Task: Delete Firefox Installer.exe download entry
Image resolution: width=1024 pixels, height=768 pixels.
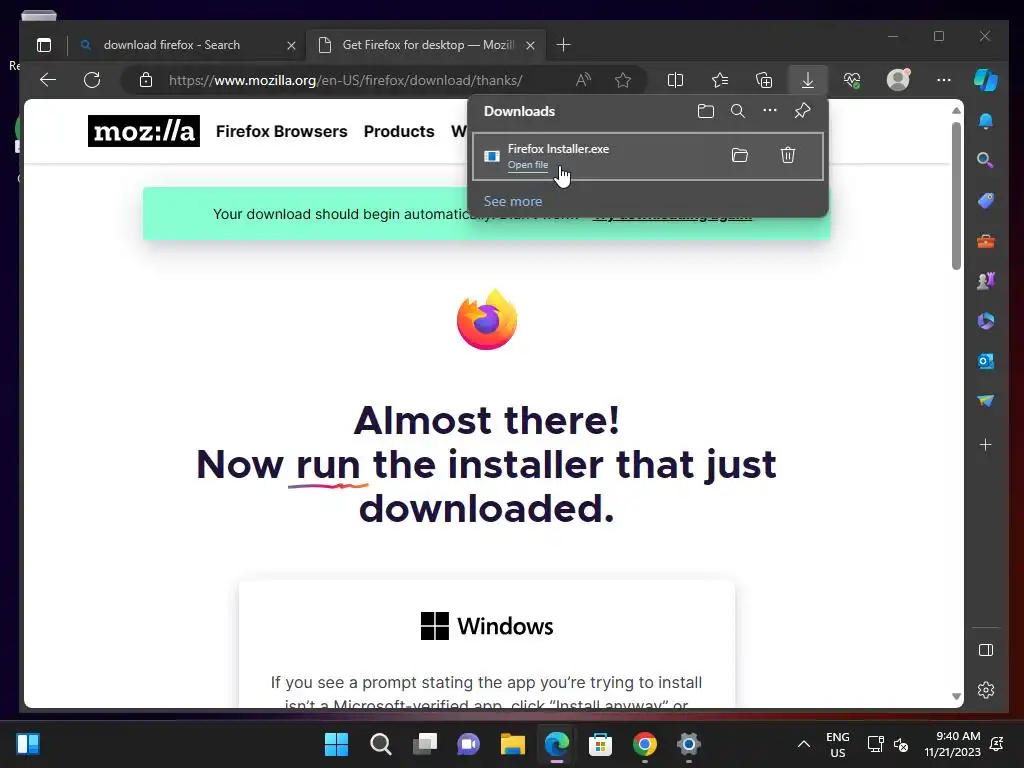Action: coord(788,155)
